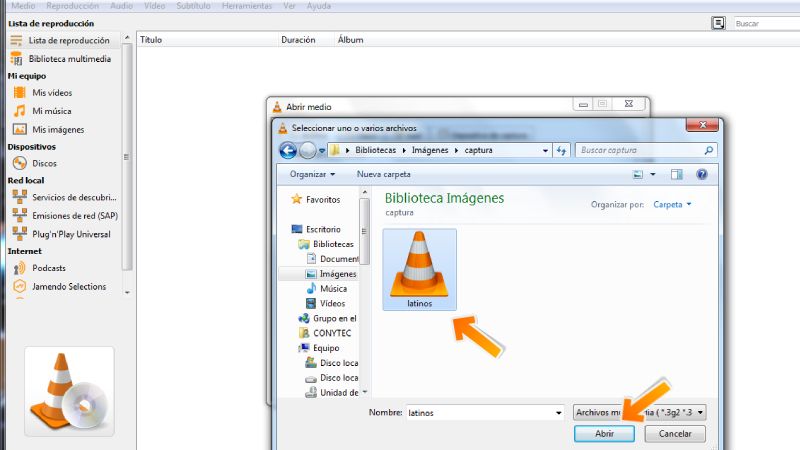
Task: Go back with file dialog back arrow
Action: 288,150
